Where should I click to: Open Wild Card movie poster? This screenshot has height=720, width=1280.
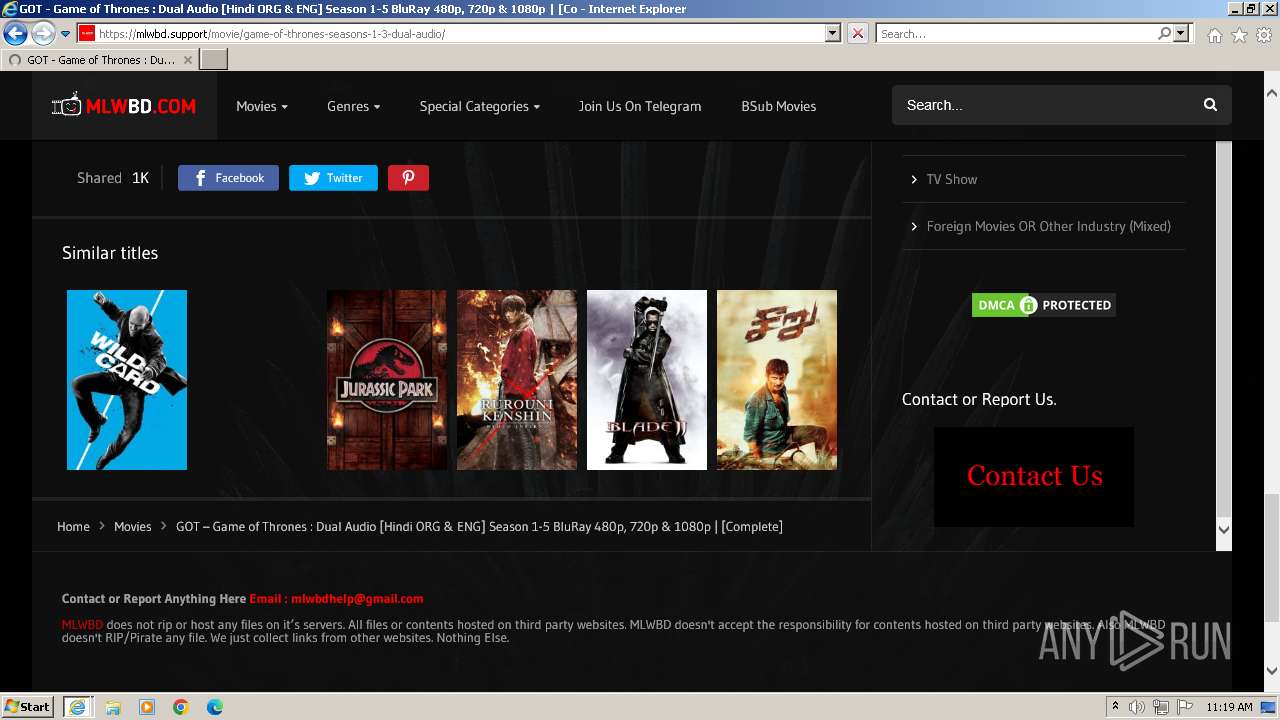(127, 380)
